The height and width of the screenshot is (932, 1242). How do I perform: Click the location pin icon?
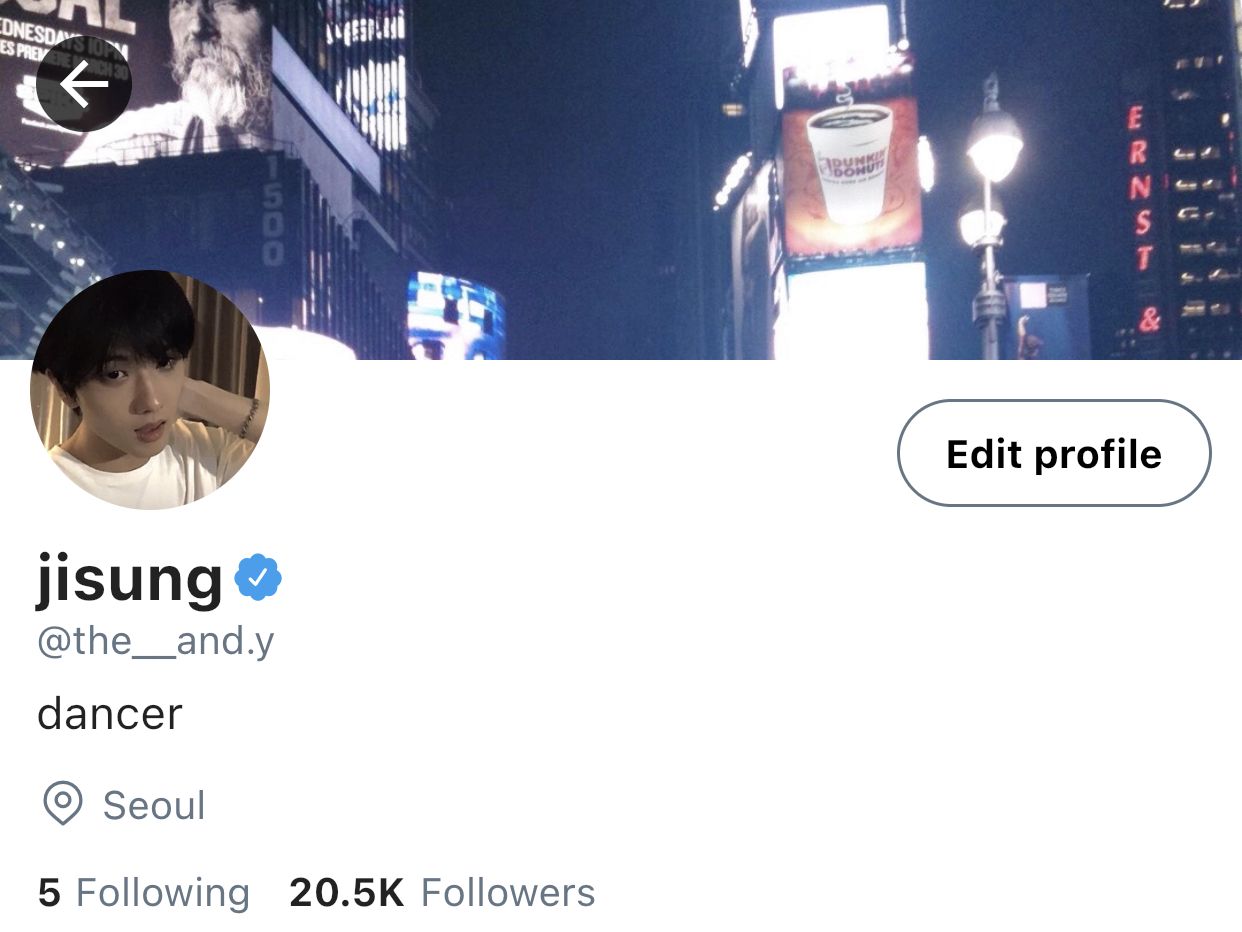click(x=63, y=804)
